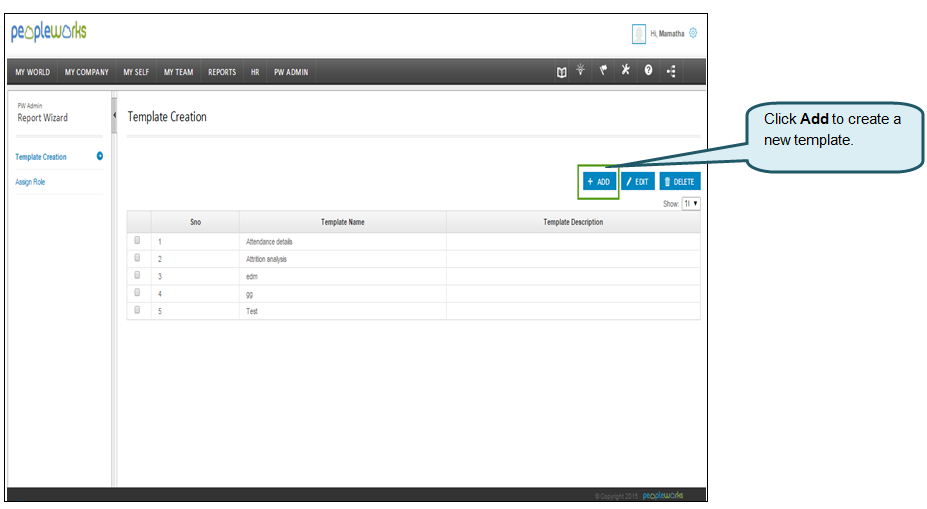This screenshot has width=927, height=509.
Task: Open settings gear next to Hi, Mamatha
Action: point(693,33)
